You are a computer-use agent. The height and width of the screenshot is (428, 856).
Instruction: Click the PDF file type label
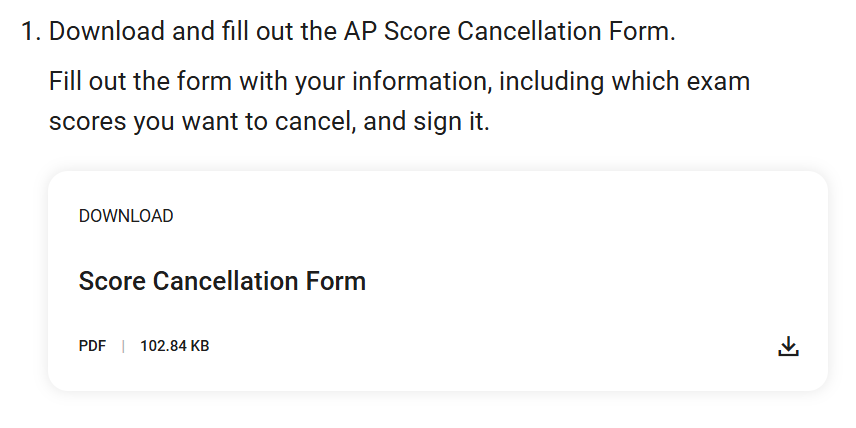92,346
